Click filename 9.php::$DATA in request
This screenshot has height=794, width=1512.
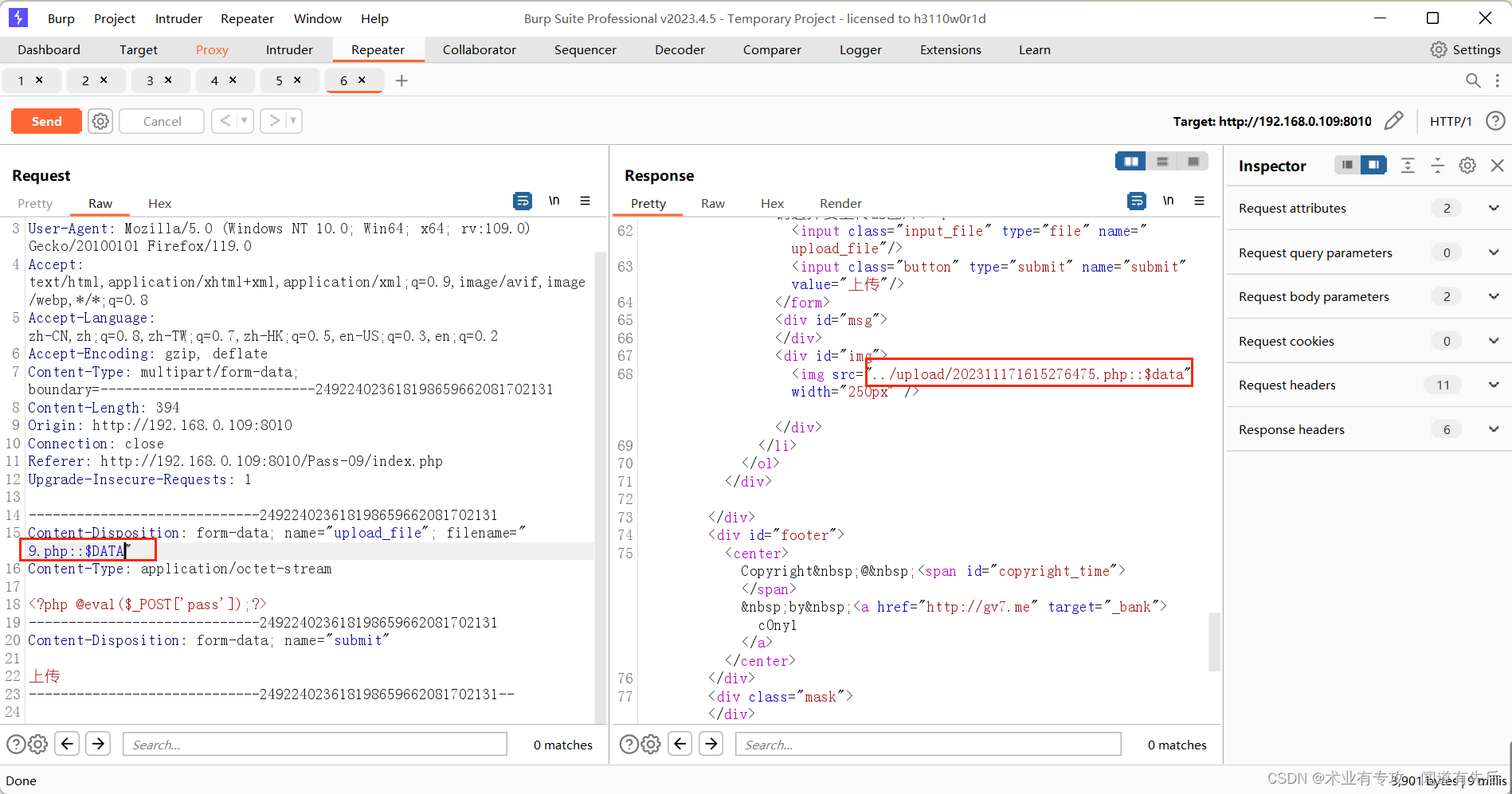tap(77, 550)
